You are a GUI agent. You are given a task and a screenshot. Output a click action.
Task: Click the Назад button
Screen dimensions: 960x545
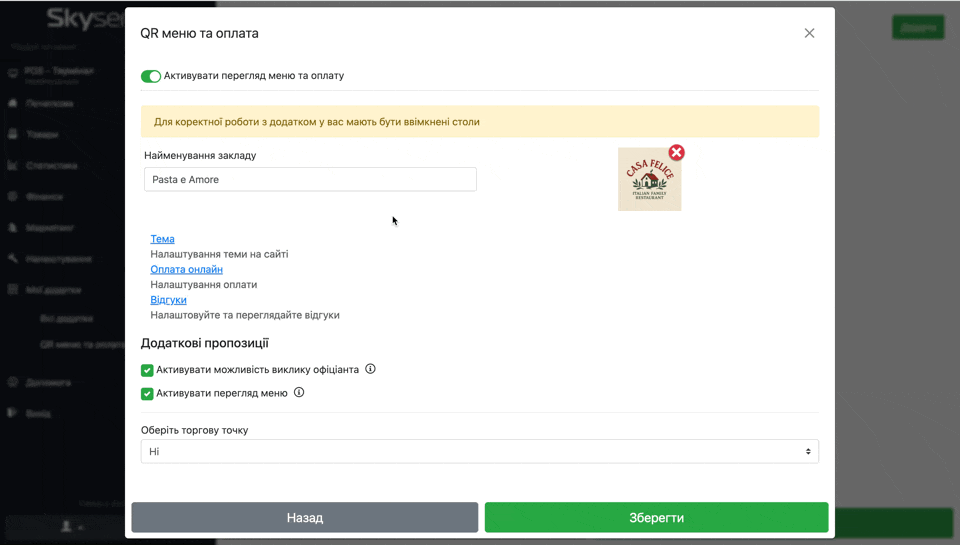(304, 517)
